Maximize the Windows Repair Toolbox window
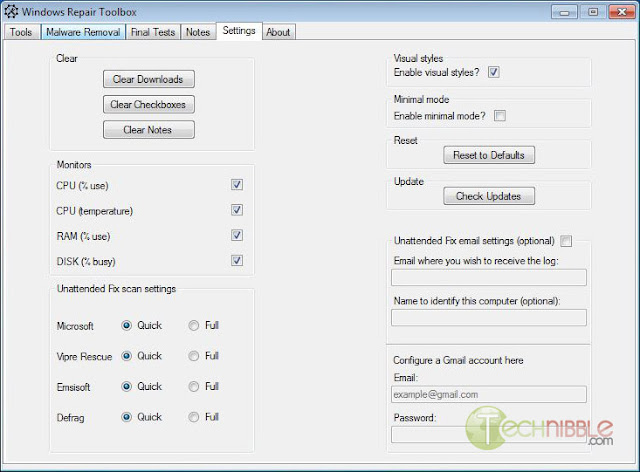Screen dimensions: 640x472 point(593,12)
